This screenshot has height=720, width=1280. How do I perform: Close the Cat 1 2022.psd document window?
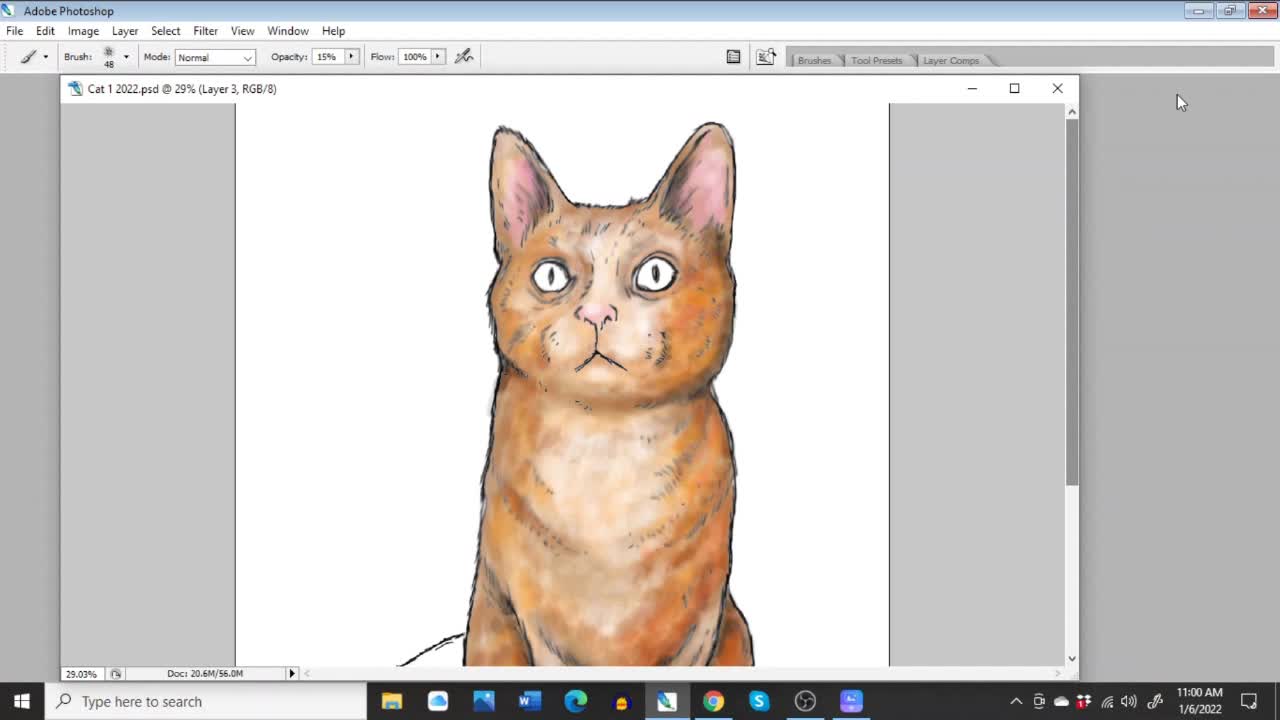(1057, 89)
